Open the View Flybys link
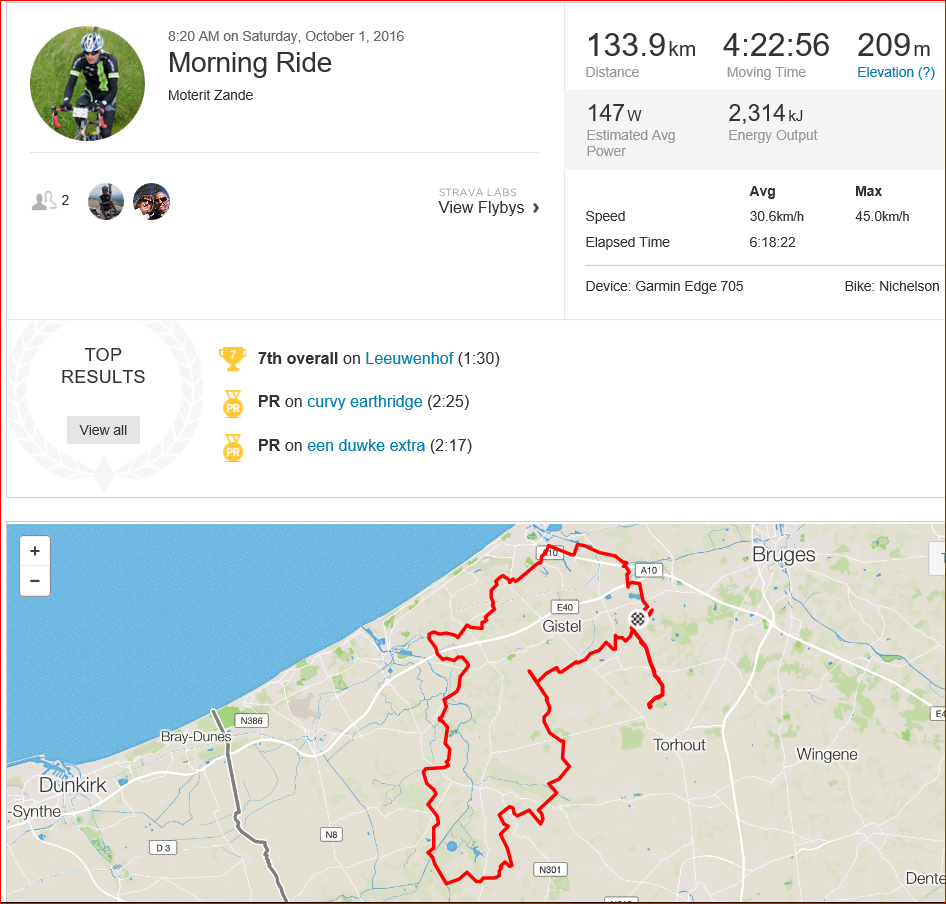 tap(481, 208)
